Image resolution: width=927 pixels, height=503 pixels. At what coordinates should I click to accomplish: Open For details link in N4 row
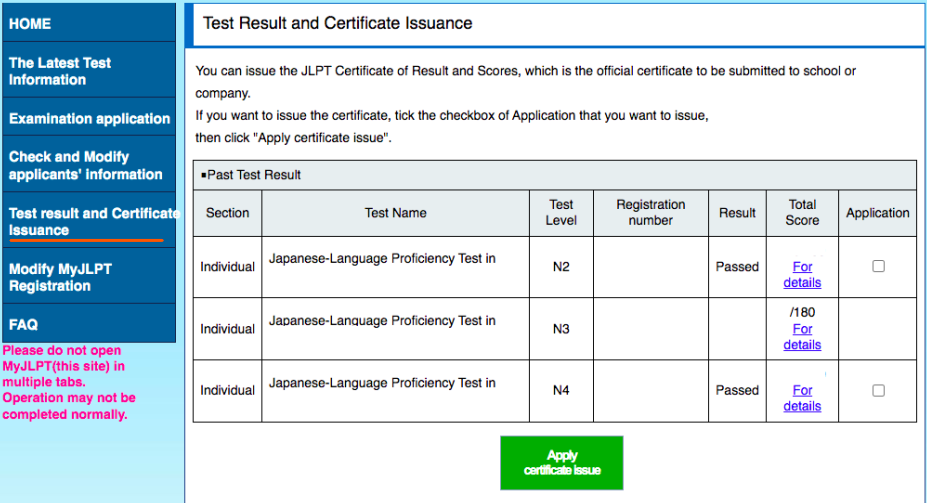(802, 398)
